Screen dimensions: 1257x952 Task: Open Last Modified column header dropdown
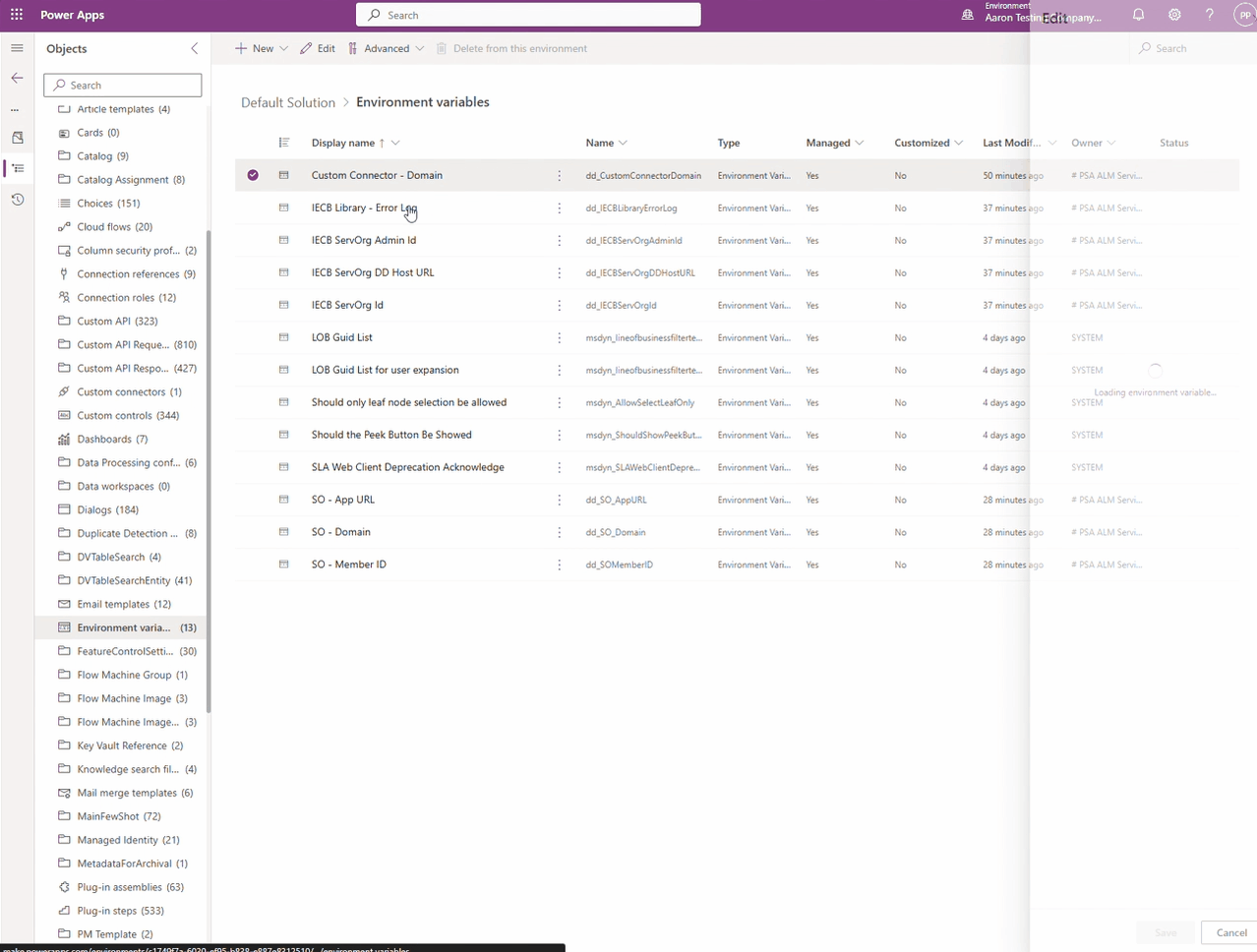point(1051,143)
